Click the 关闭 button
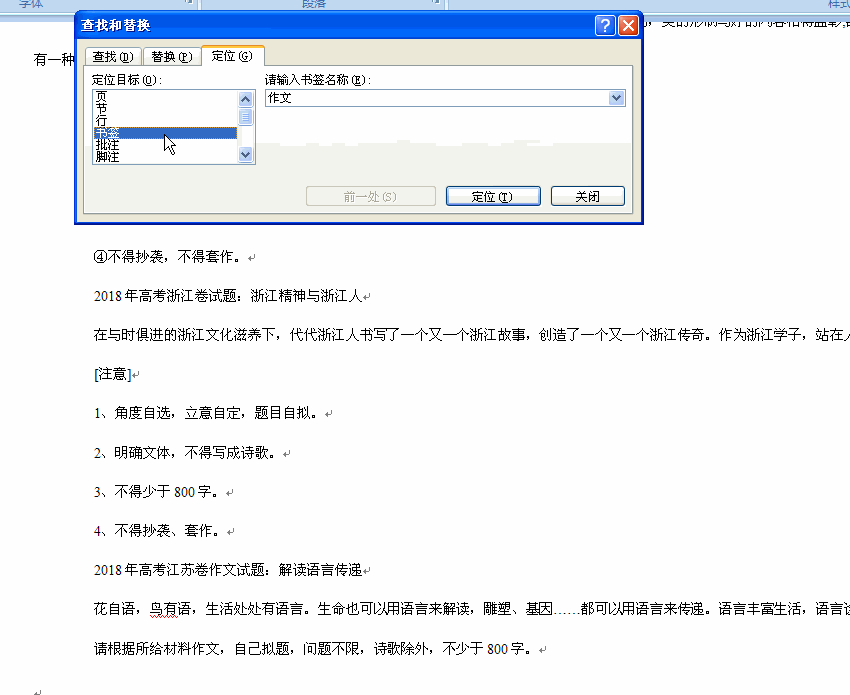 pyautogui.click(x=588, y=196)
